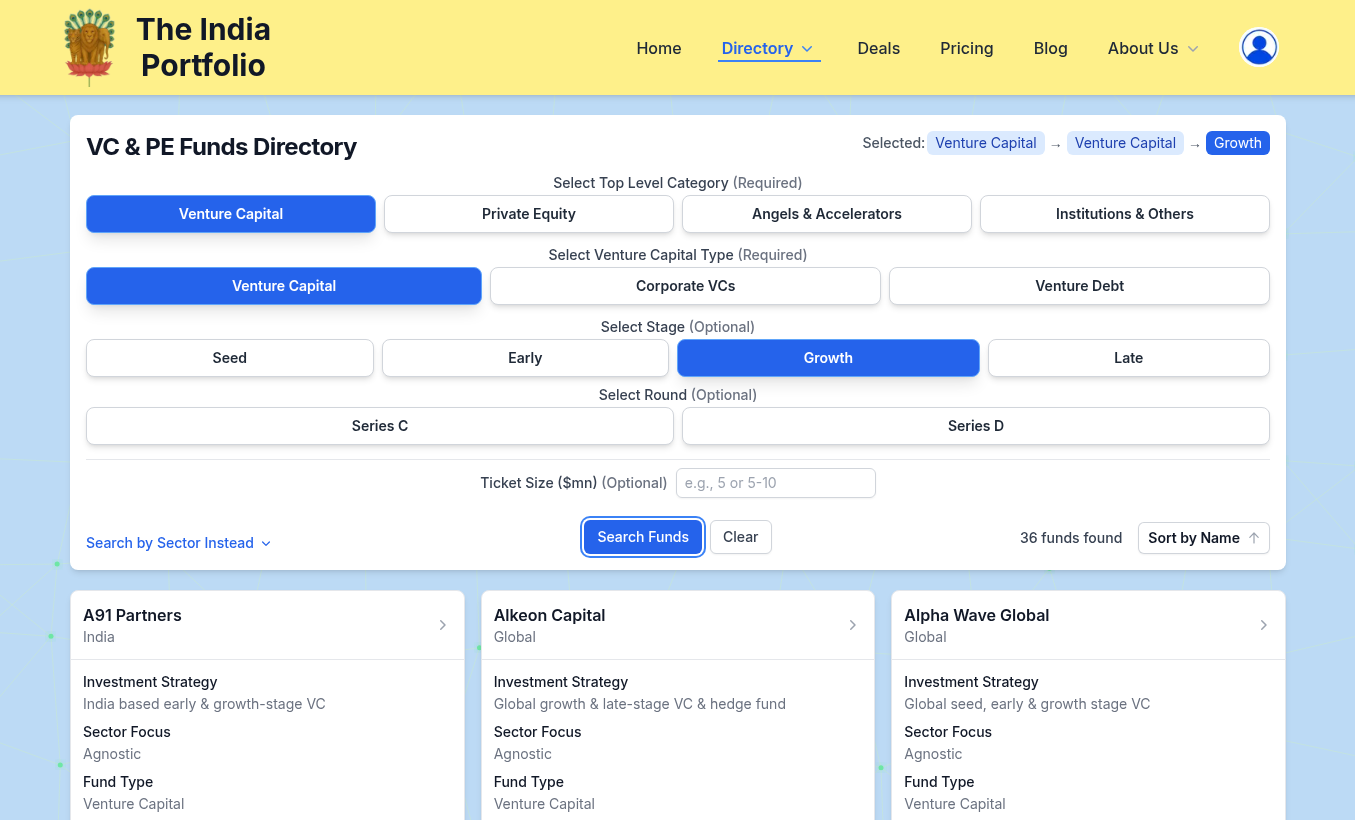Image resolution: width=1355 pixels, height=820 pixels.
Task: Choose Venture Capital type option
Action: click(x=284, y=286)
